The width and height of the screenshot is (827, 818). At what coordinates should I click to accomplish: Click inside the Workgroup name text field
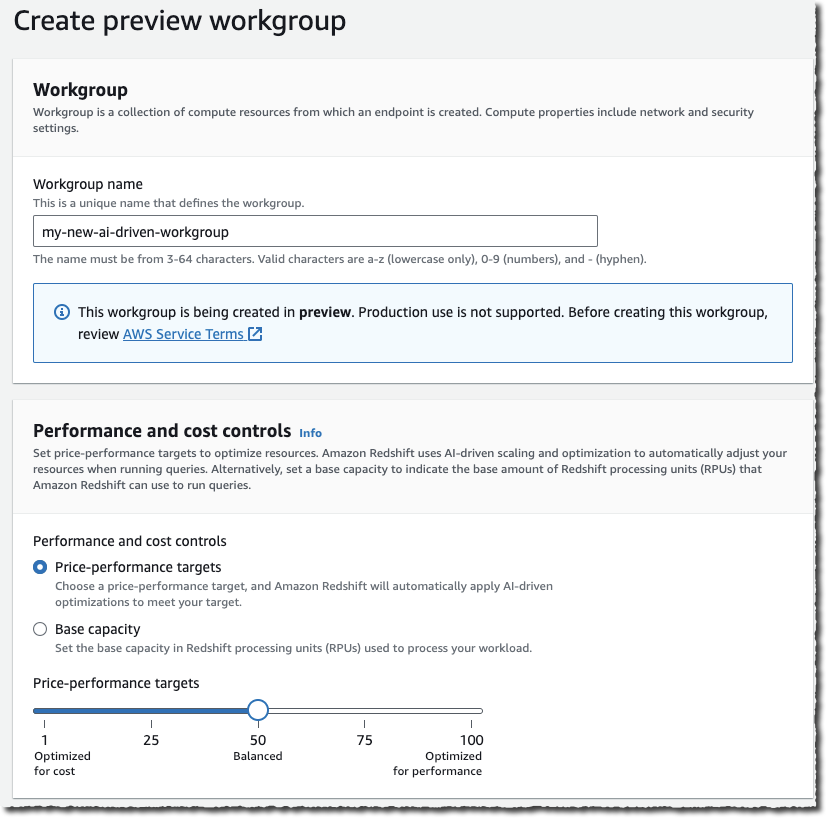pos(315,230)
